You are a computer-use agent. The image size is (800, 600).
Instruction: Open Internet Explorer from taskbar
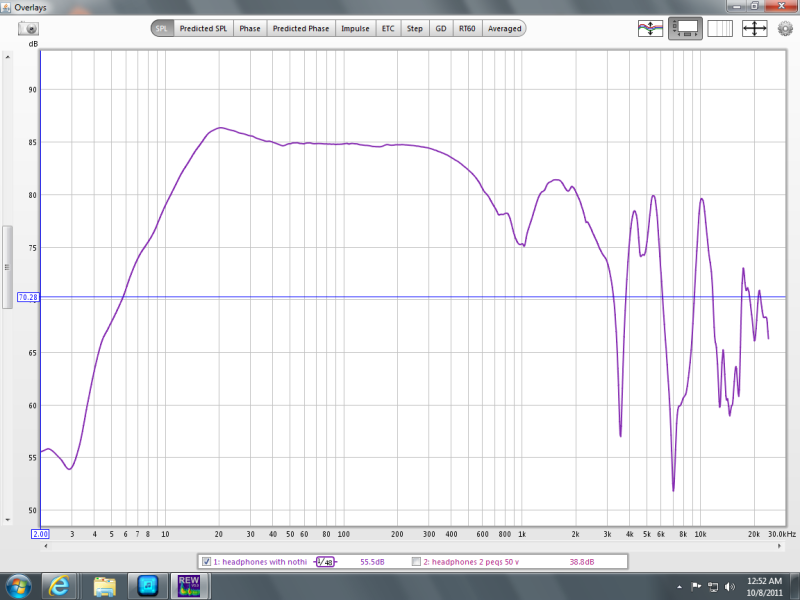pyautogui.click(x=62, y=585)
